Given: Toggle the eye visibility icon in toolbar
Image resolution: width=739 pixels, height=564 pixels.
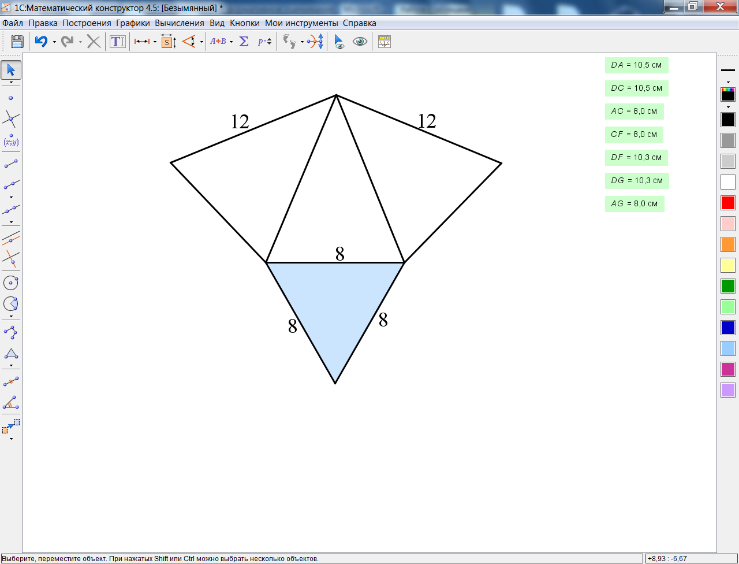Looking at the screenshot, I should point(360,41).
